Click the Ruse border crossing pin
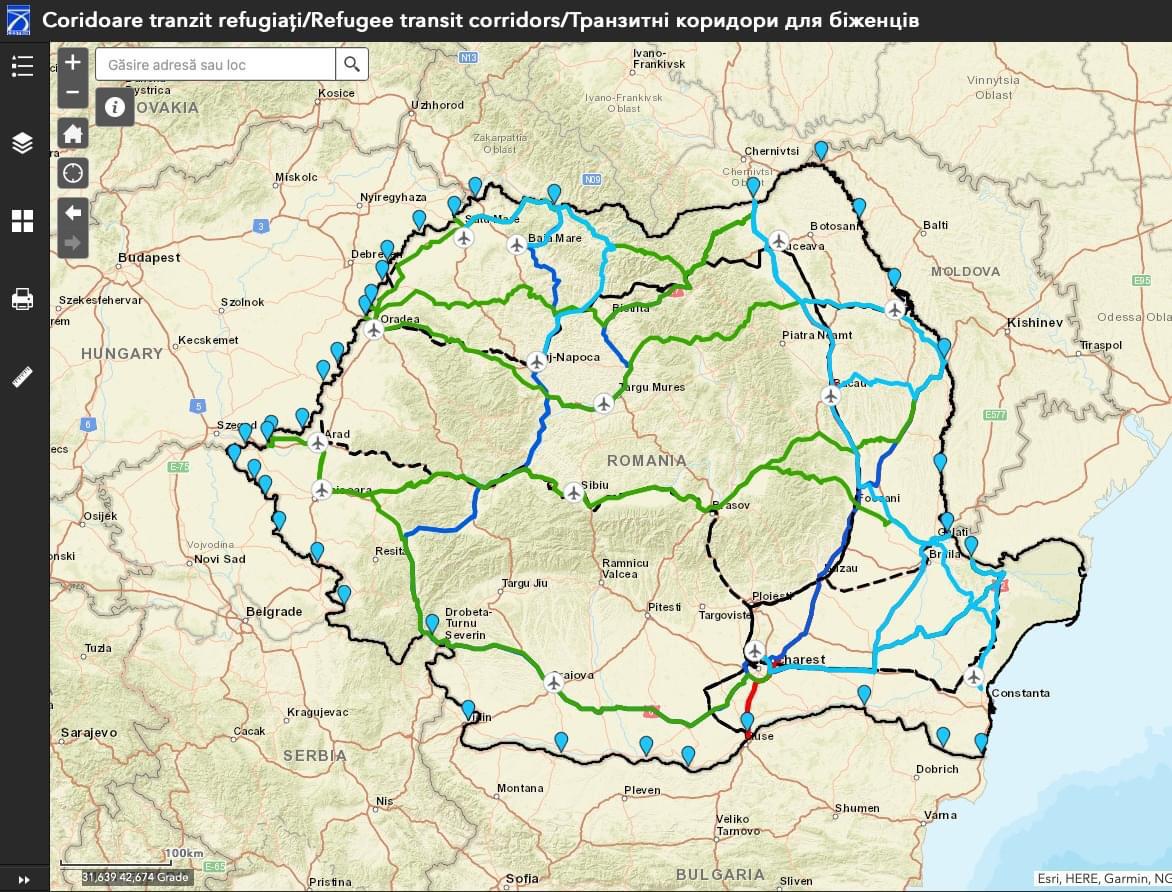 pos(747,722)
